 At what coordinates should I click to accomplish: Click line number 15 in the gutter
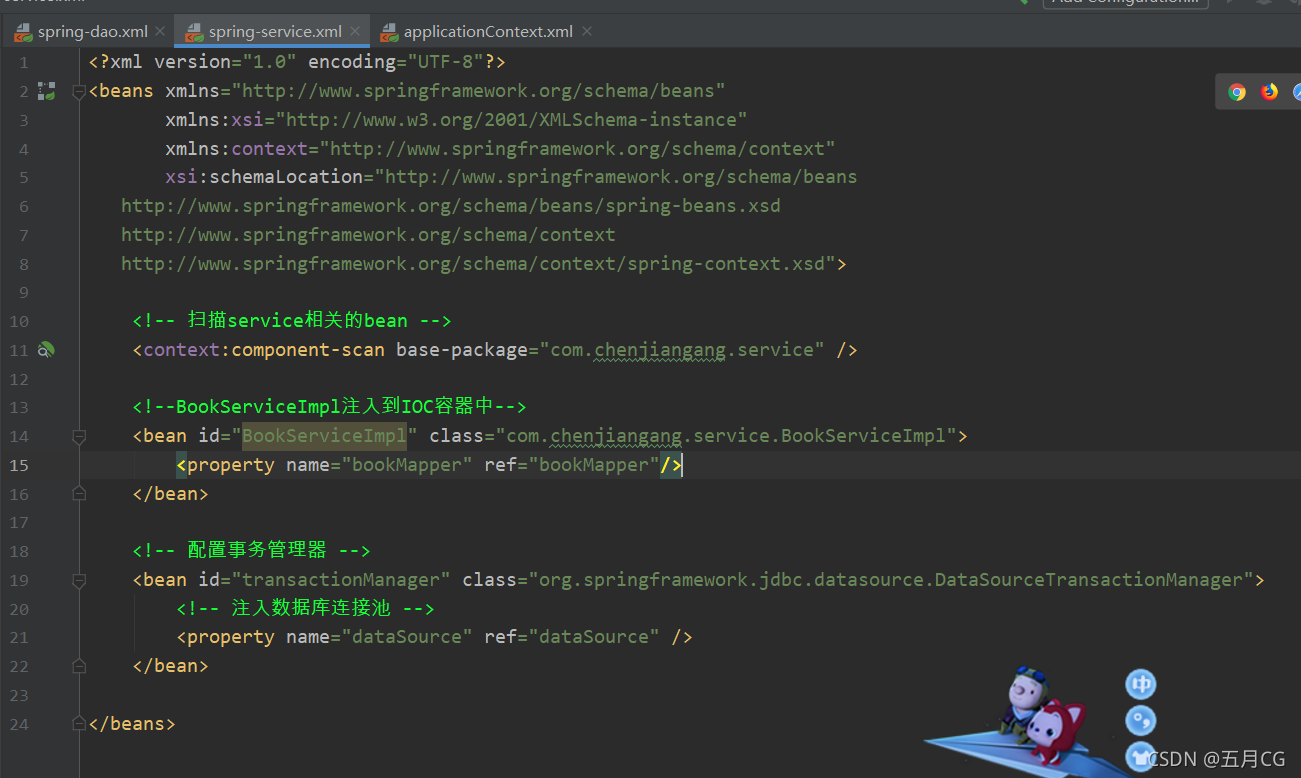[20, 465]
